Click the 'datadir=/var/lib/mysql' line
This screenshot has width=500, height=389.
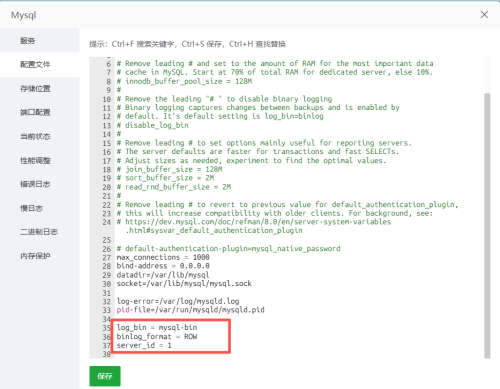pos(163,275)
